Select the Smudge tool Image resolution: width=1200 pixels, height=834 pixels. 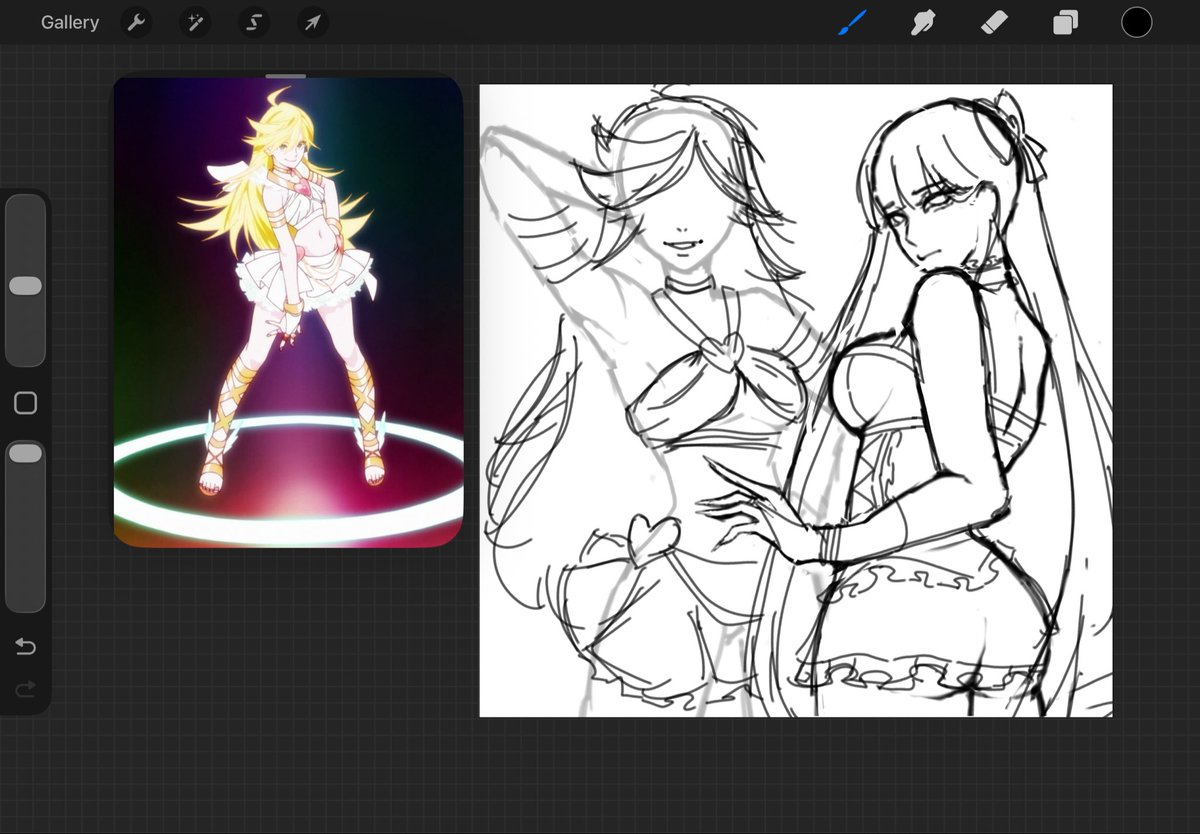pos(922,22)
